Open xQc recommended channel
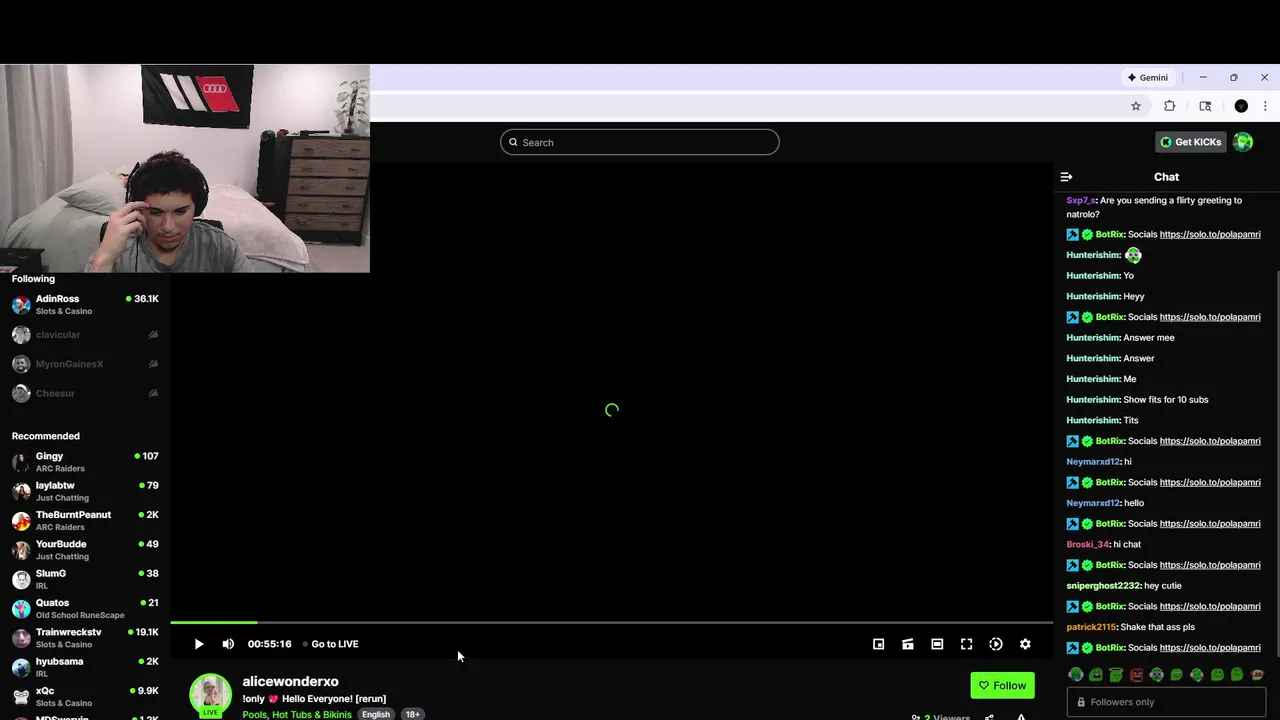The image size is (1280, 720). click(x=85, y=696)
